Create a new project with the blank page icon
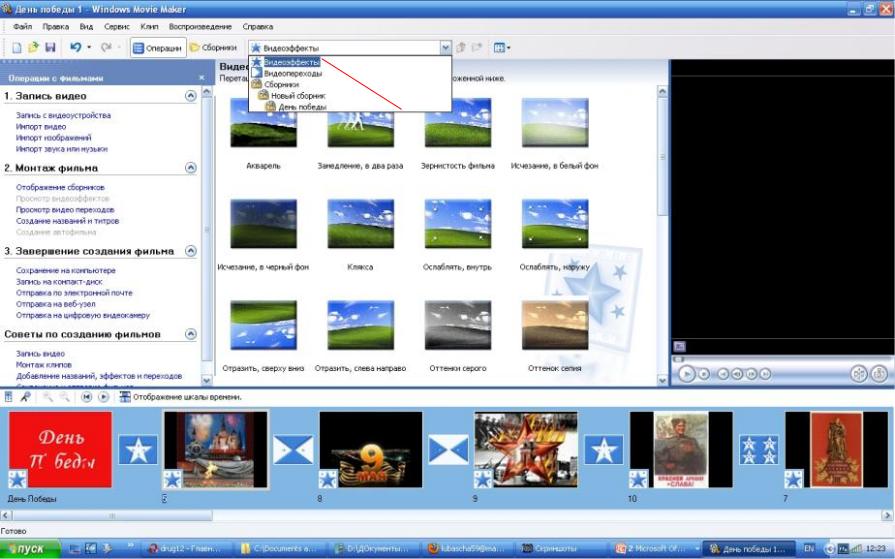This screenshot has width=895, height=559. pyautogui.click(x=17, y=48)
